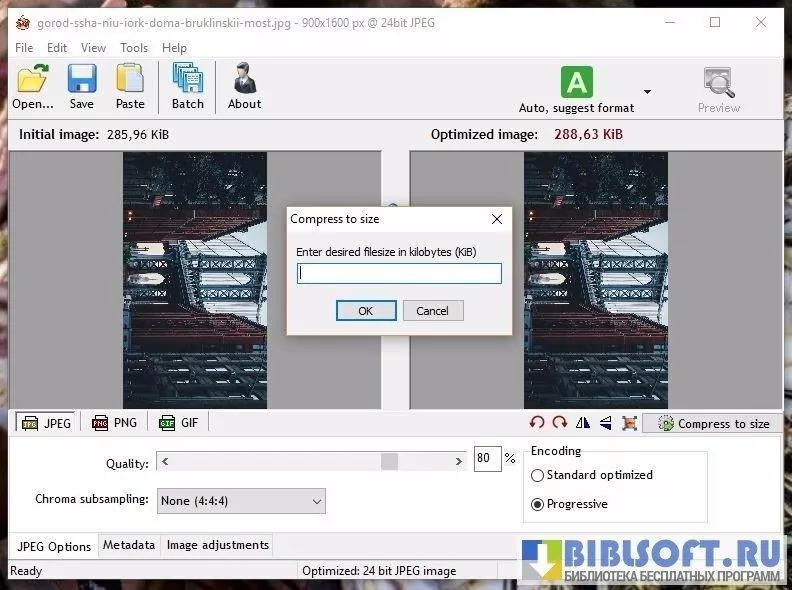Cancel the Compress to size dialog

tap(432, 311)
